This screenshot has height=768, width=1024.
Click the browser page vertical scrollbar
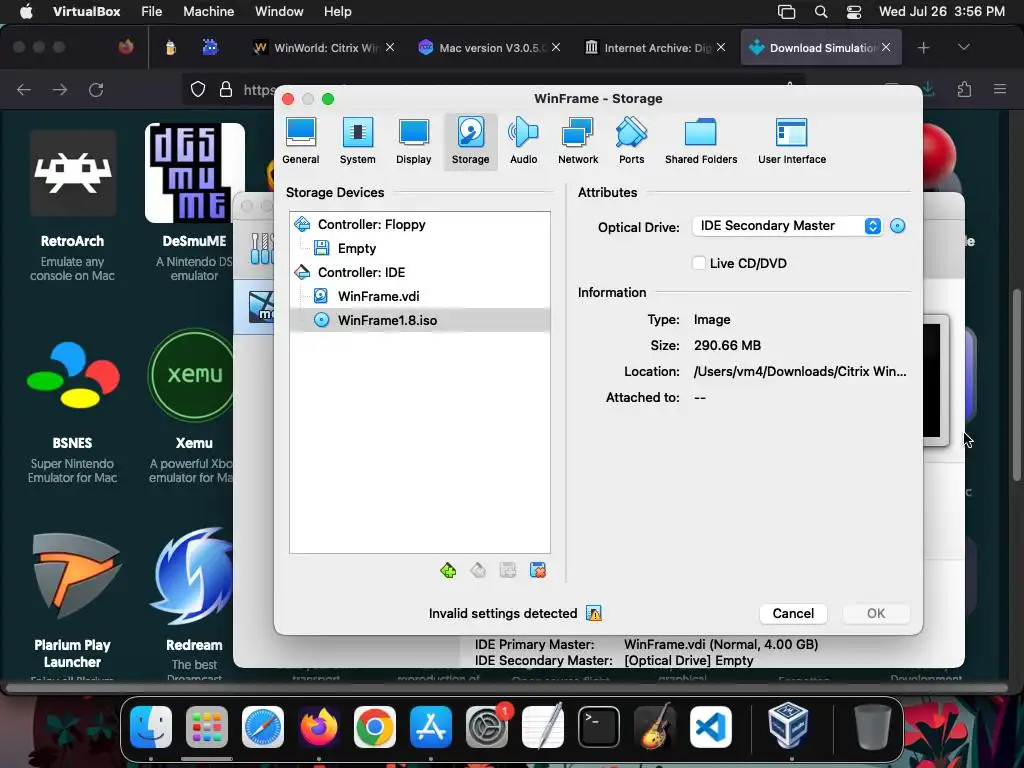point(1017,385)
